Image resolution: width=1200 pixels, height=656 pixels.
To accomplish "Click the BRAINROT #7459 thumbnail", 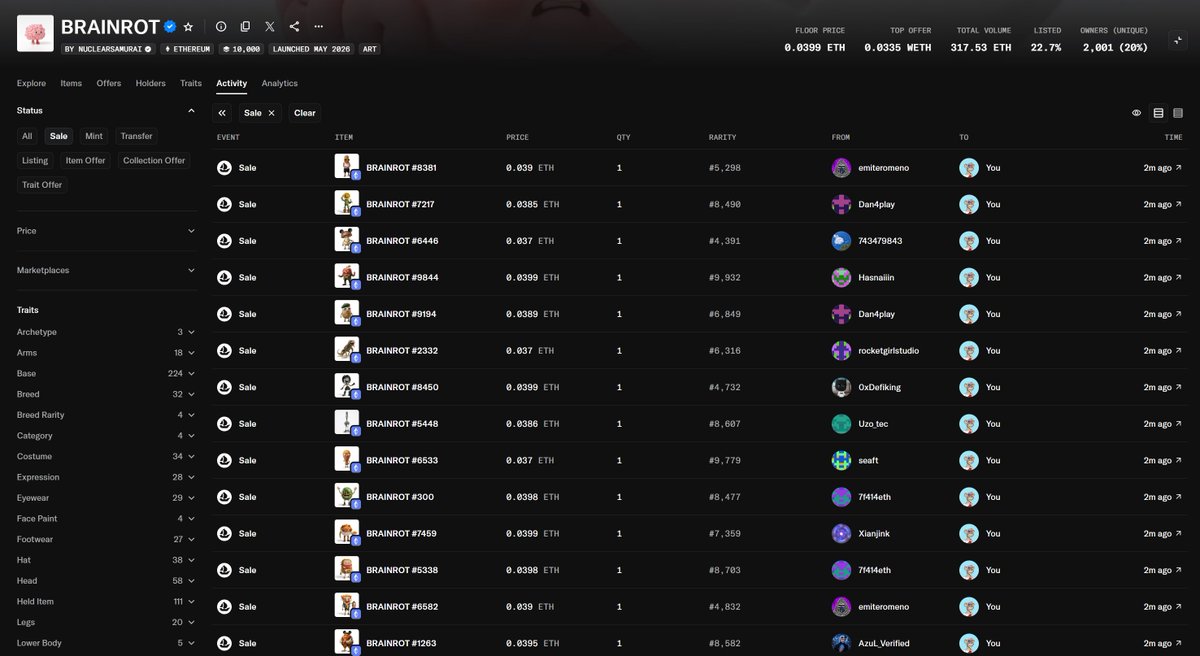I will [x=346, y=533].
